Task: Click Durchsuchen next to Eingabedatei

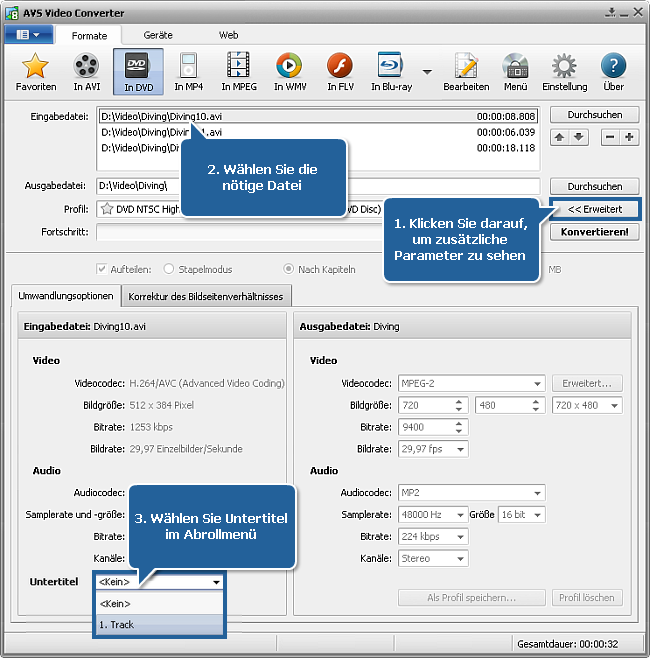Action: 595,115
